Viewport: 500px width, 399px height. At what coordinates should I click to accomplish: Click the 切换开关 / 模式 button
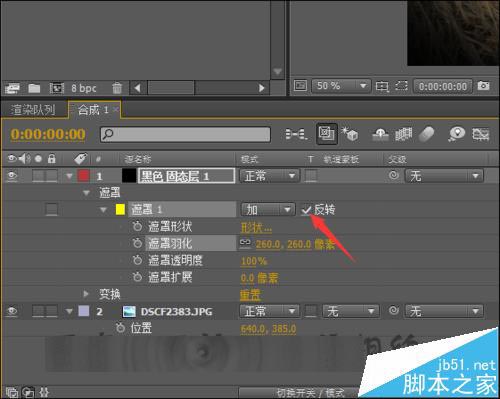point(311,393)
